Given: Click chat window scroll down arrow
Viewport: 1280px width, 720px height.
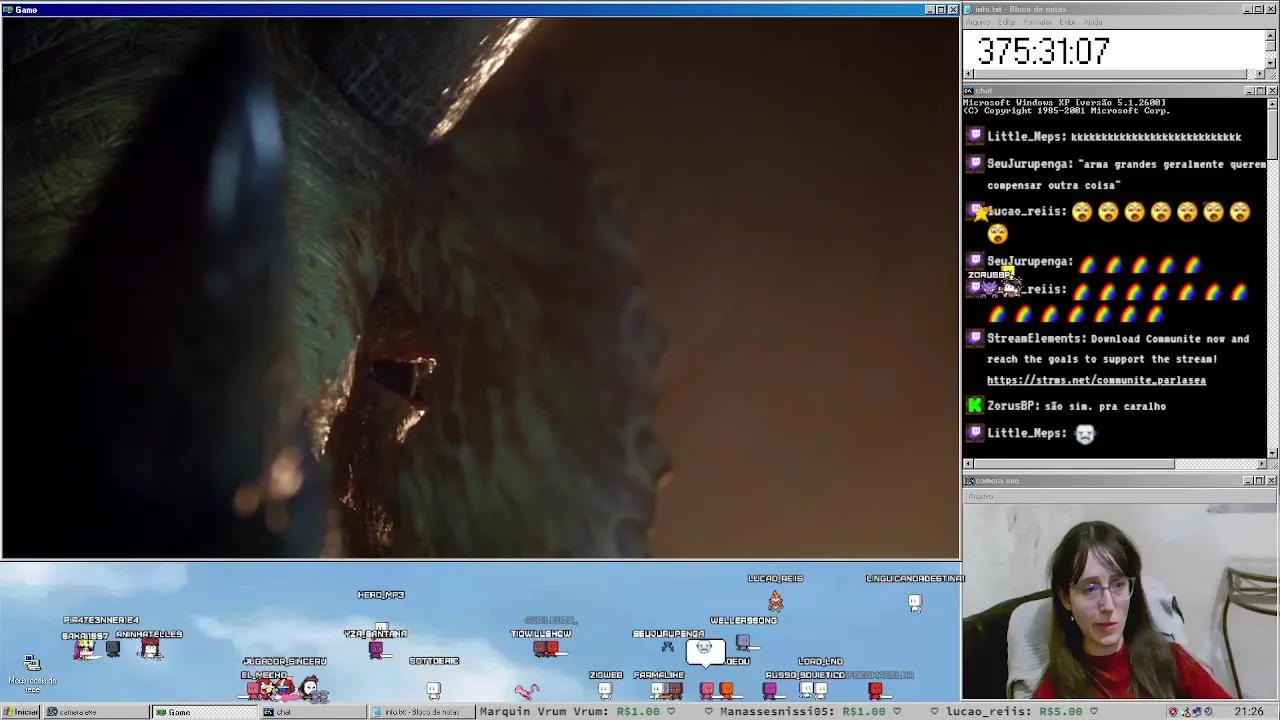Looking at the screenshot, I should (1272, 453).
